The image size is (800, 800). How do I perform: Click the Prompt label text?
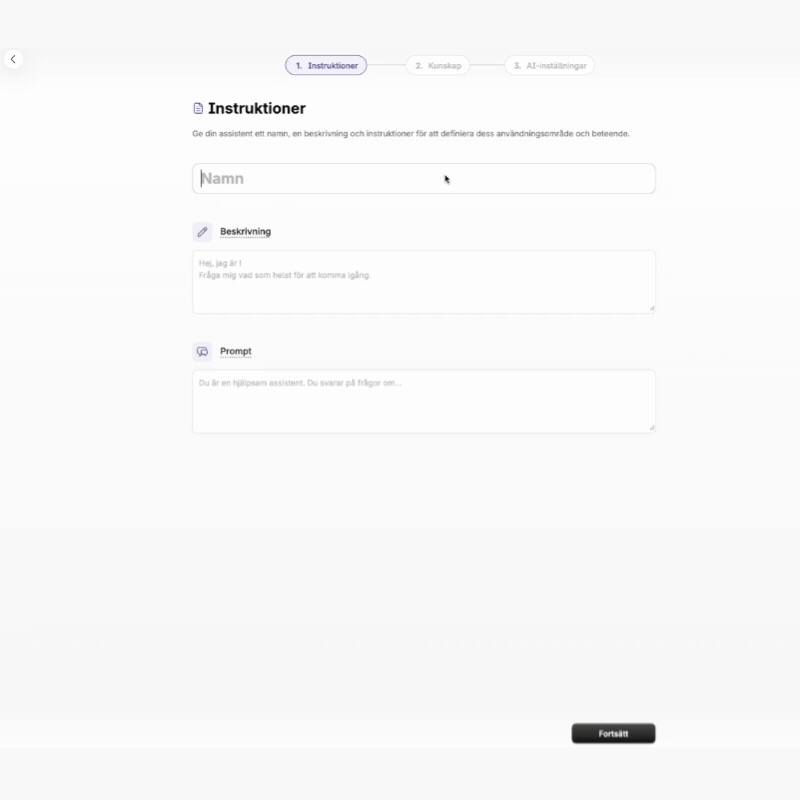tap(236, 352)
